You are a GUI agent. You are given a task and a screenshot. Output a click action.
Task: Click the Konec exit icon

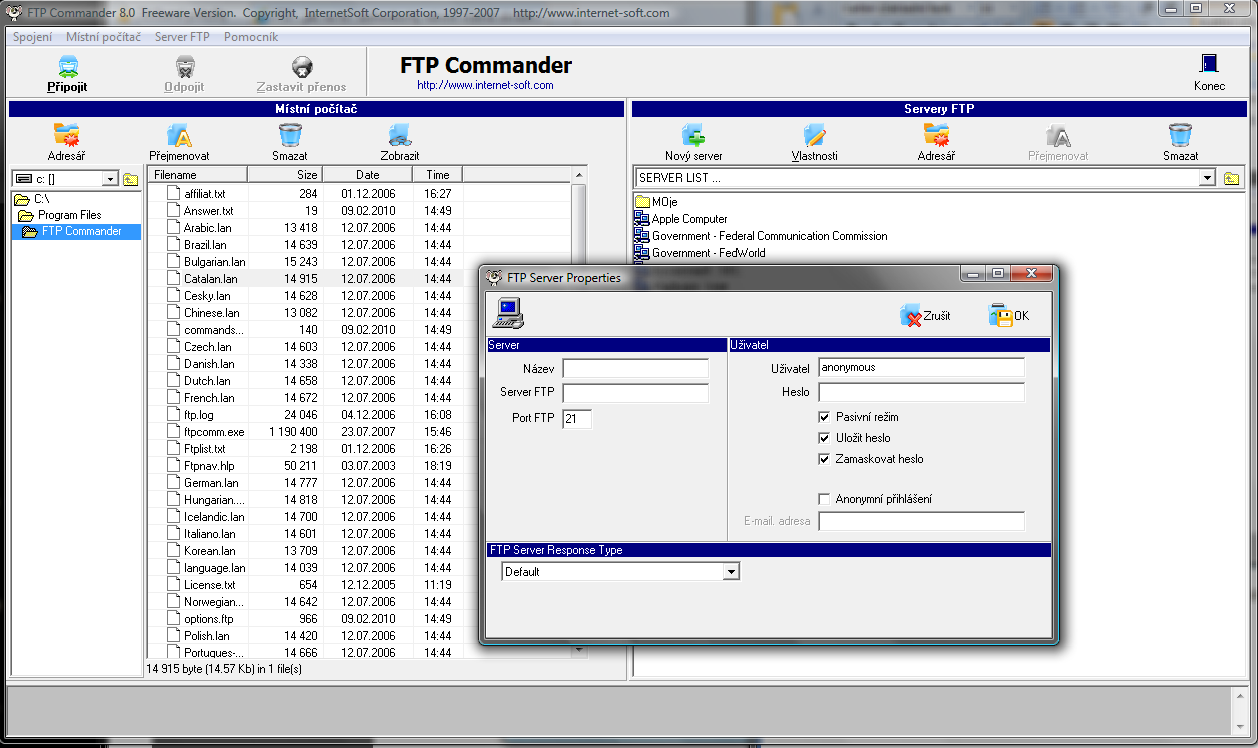click(x=1209, y=65)
